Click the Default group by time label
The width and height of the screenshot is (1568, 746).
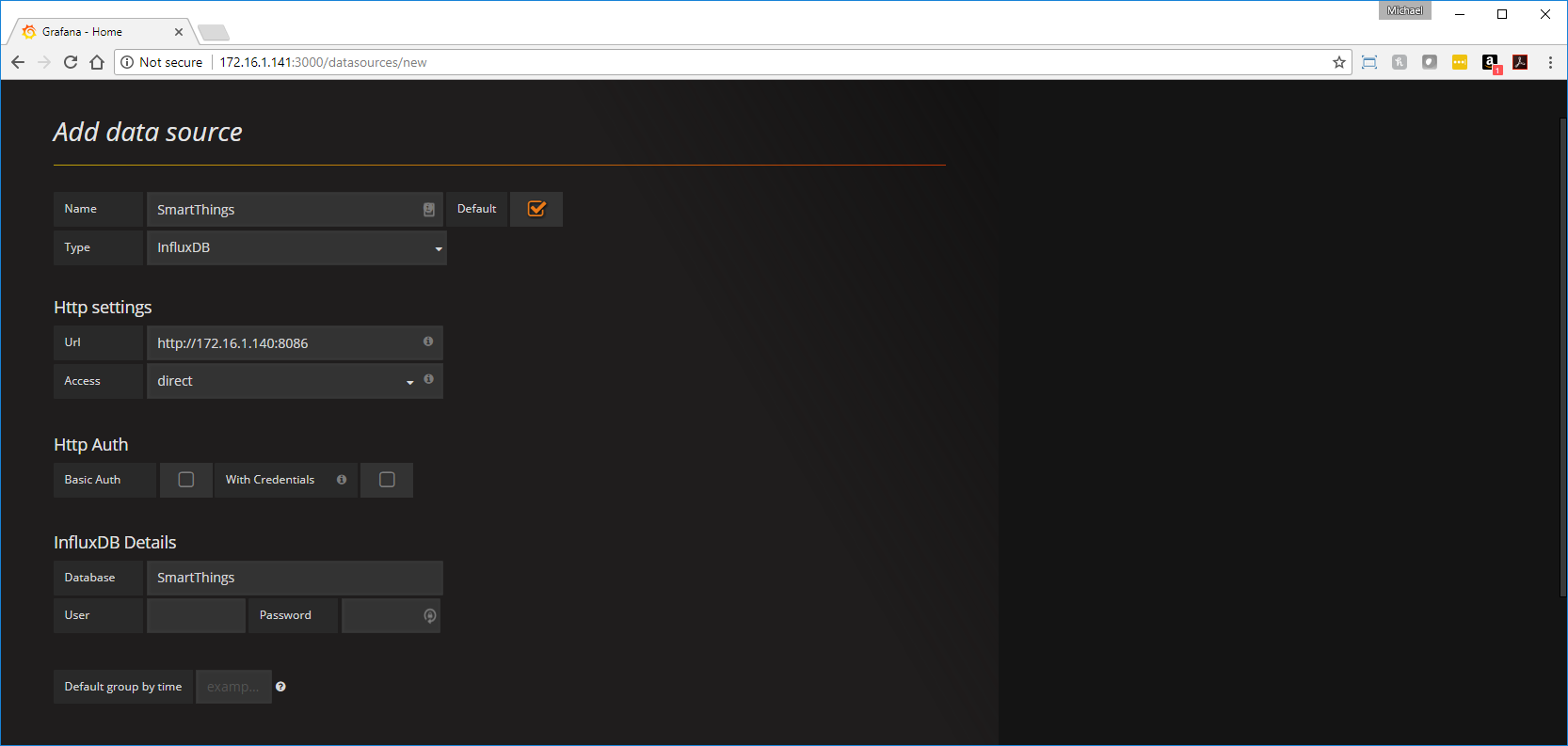pos(123,687)
